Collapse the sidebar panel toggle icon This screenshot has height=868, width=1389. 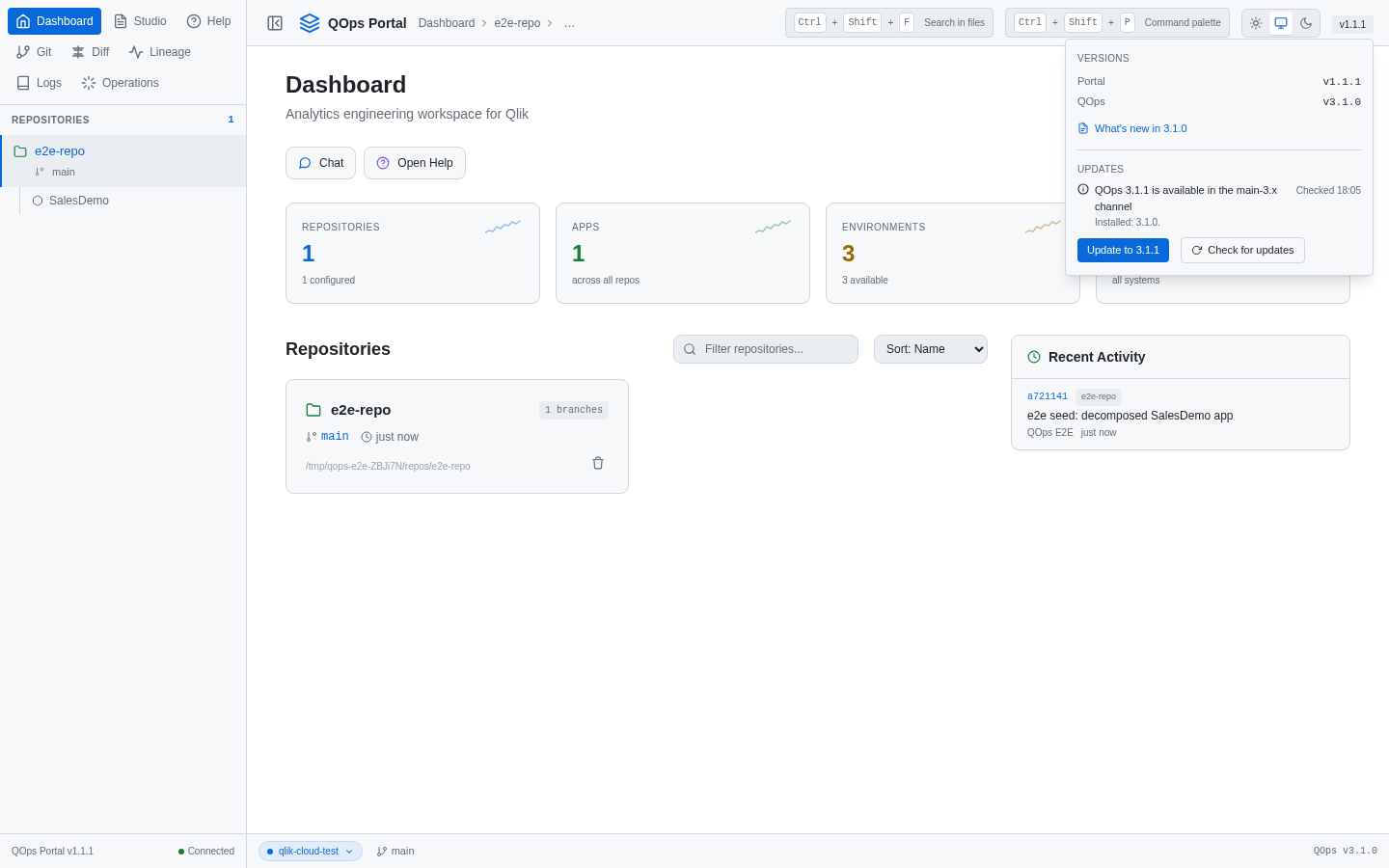(x=275, y=23)
